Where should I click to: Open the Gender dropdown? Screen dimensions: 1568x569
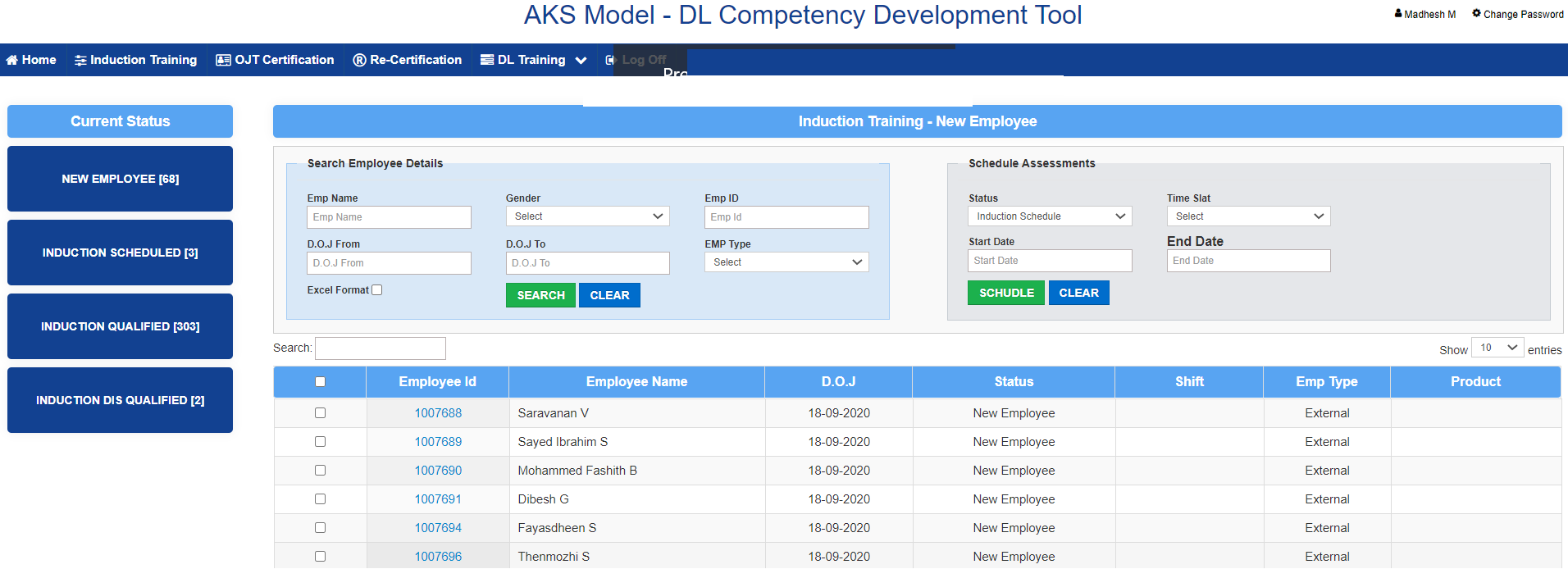(587, 216)
